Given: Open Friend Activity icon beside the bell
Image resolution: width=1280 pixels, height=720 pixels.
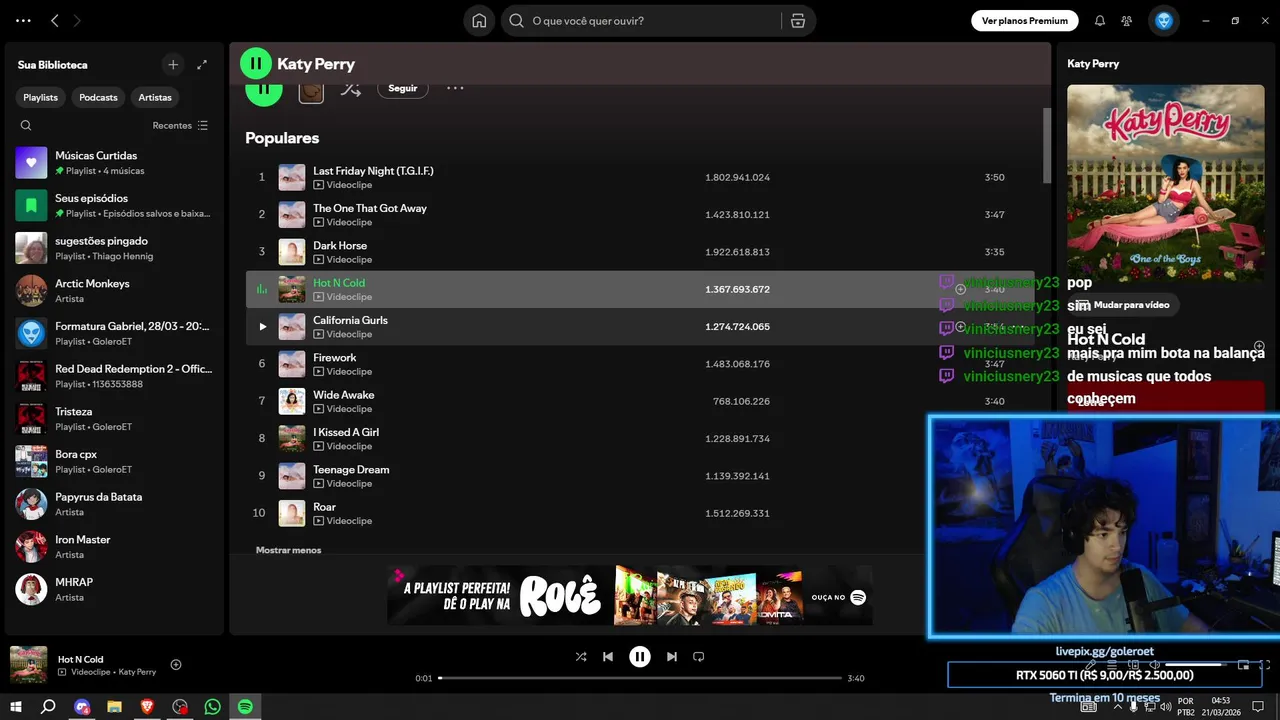Looking at the screenshot, I should click(x=1127, y=21).
